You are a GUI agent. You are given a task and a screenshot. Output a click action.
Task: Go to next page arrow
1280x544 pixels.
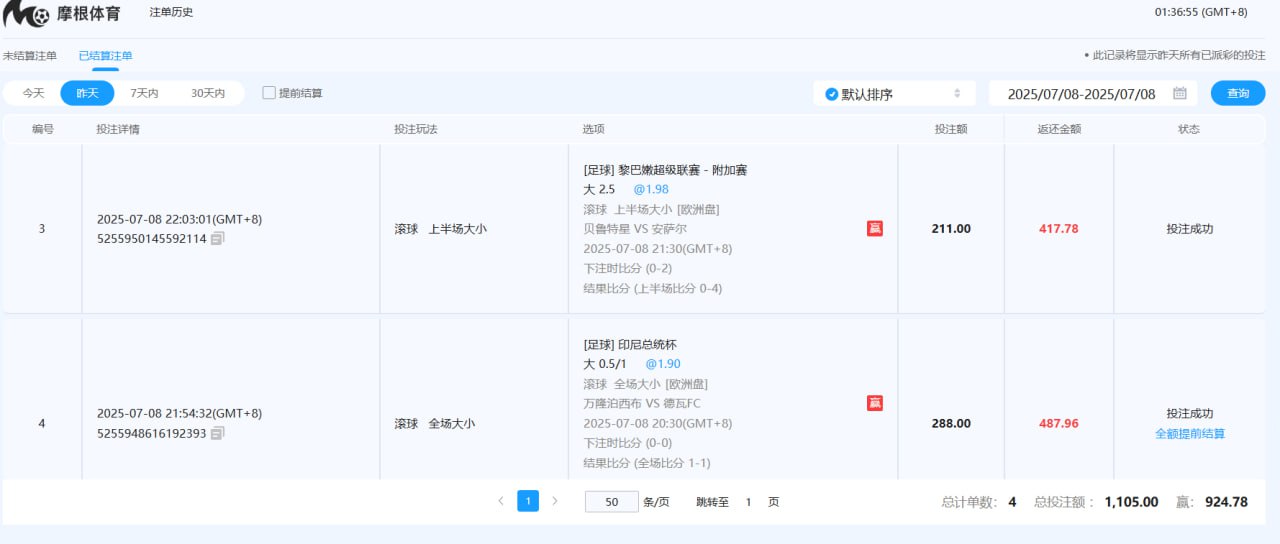(555, 501)
